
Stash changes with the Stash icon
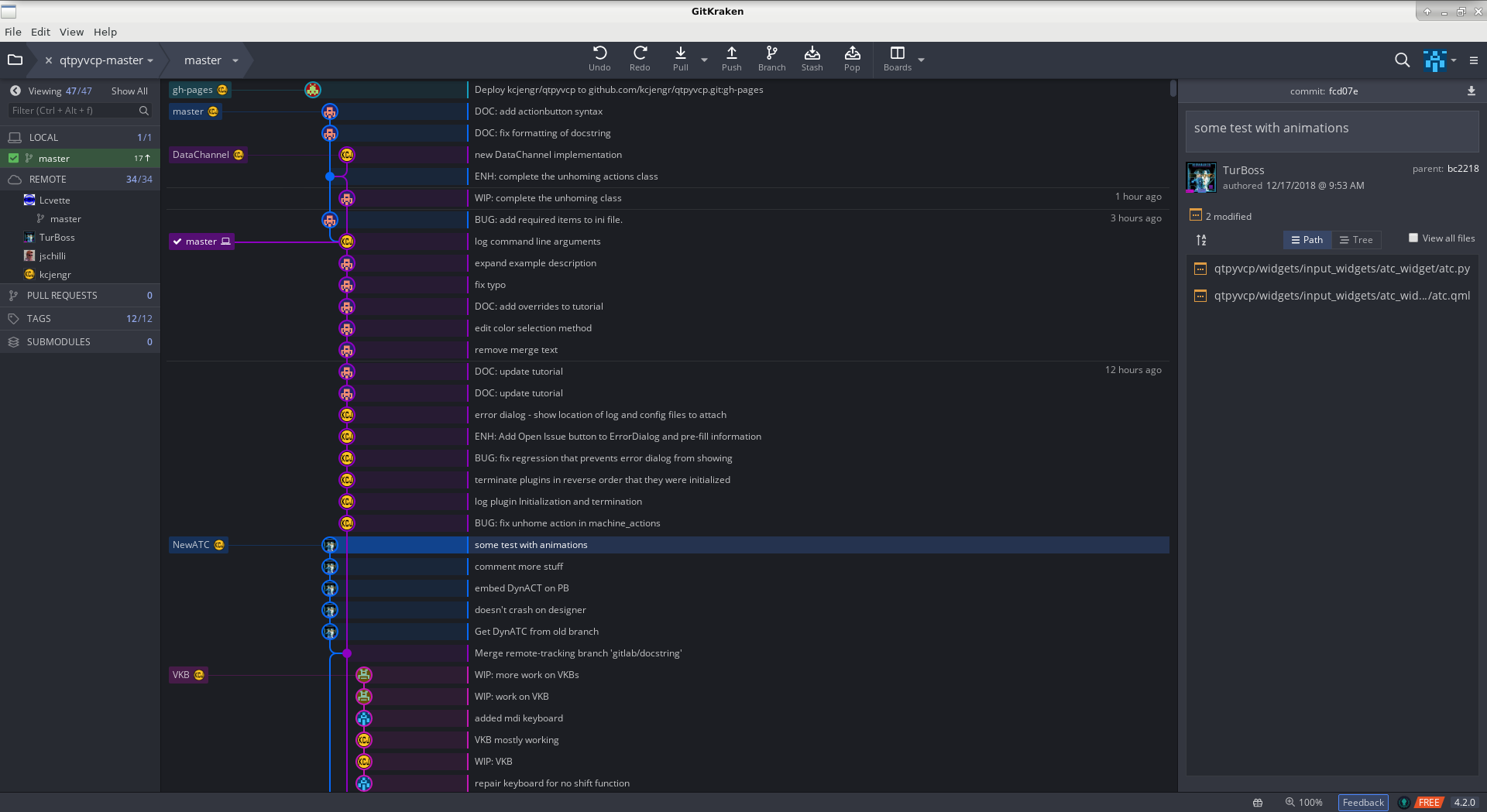point(812,59)
